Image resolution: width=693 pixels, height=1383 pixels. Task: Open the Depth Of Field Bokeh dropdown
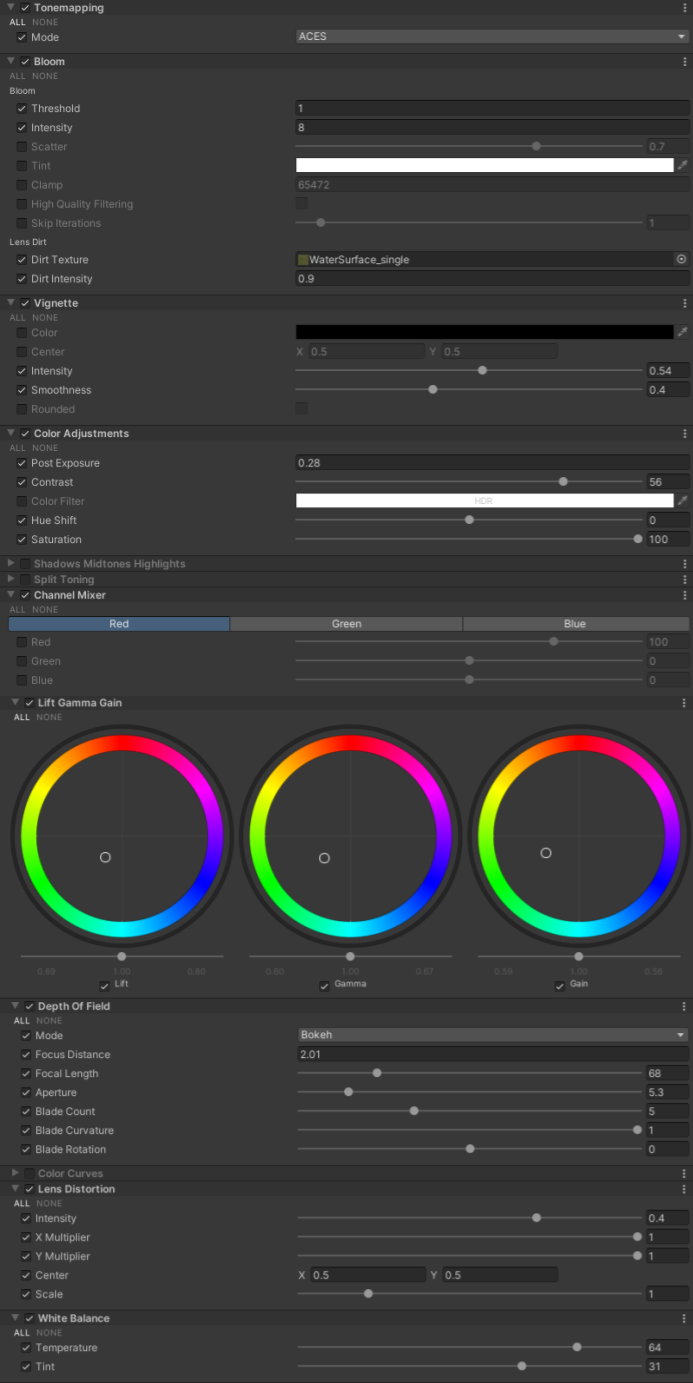point(492,1036)
